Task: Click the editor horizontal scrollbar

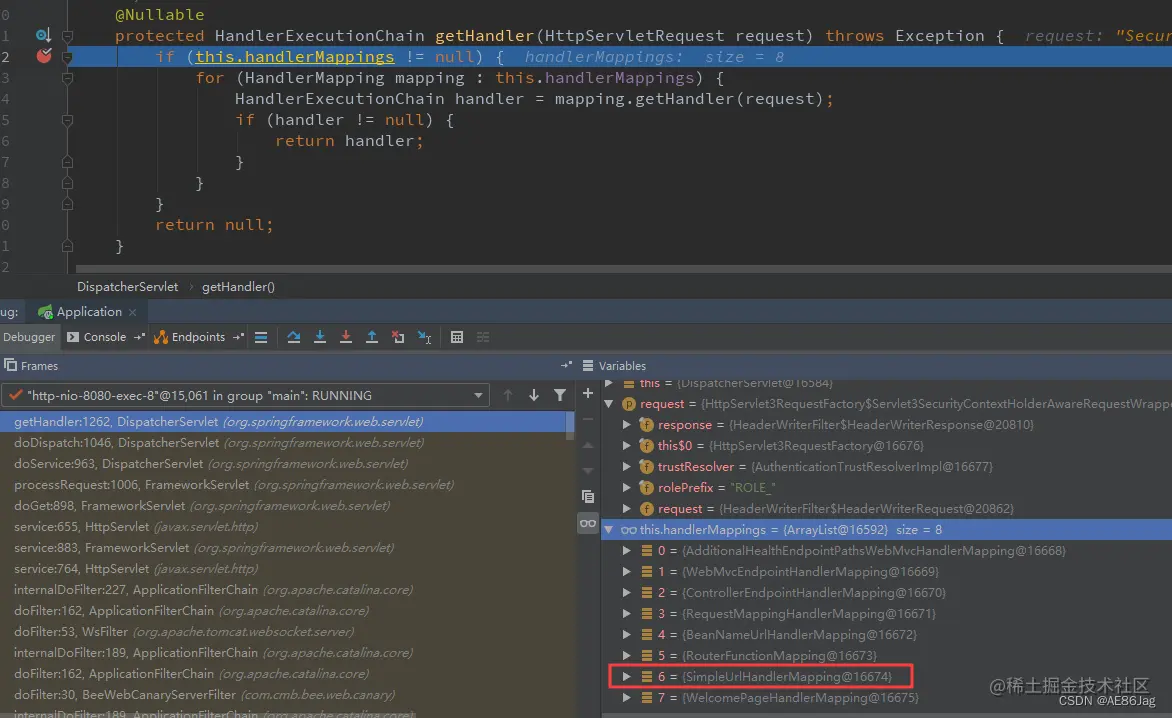Action: pos(623,268)
